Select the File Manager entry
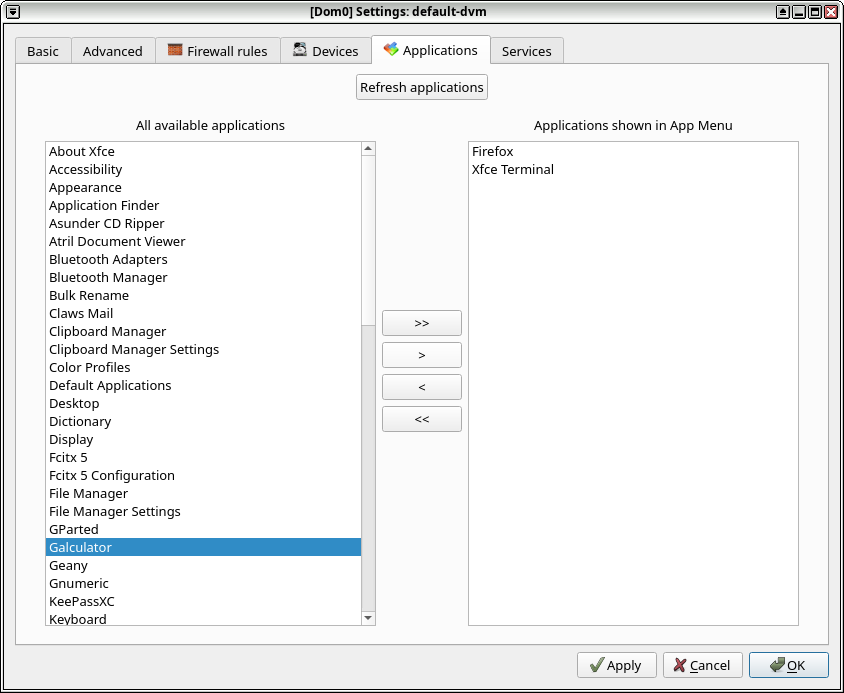This screenshot has height=693, width=844. [203, 494]
